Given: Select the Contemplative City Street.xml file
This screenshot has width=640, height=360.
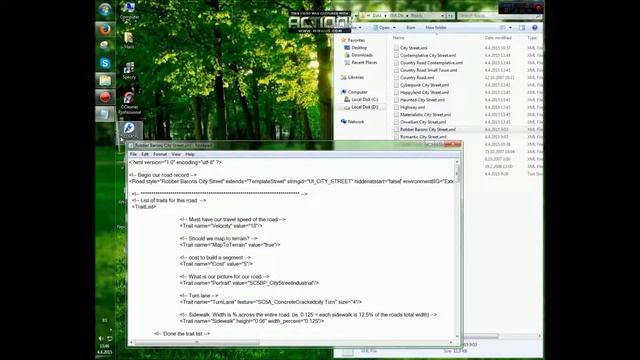Looking at the screenshot, I should coord(428,55).
